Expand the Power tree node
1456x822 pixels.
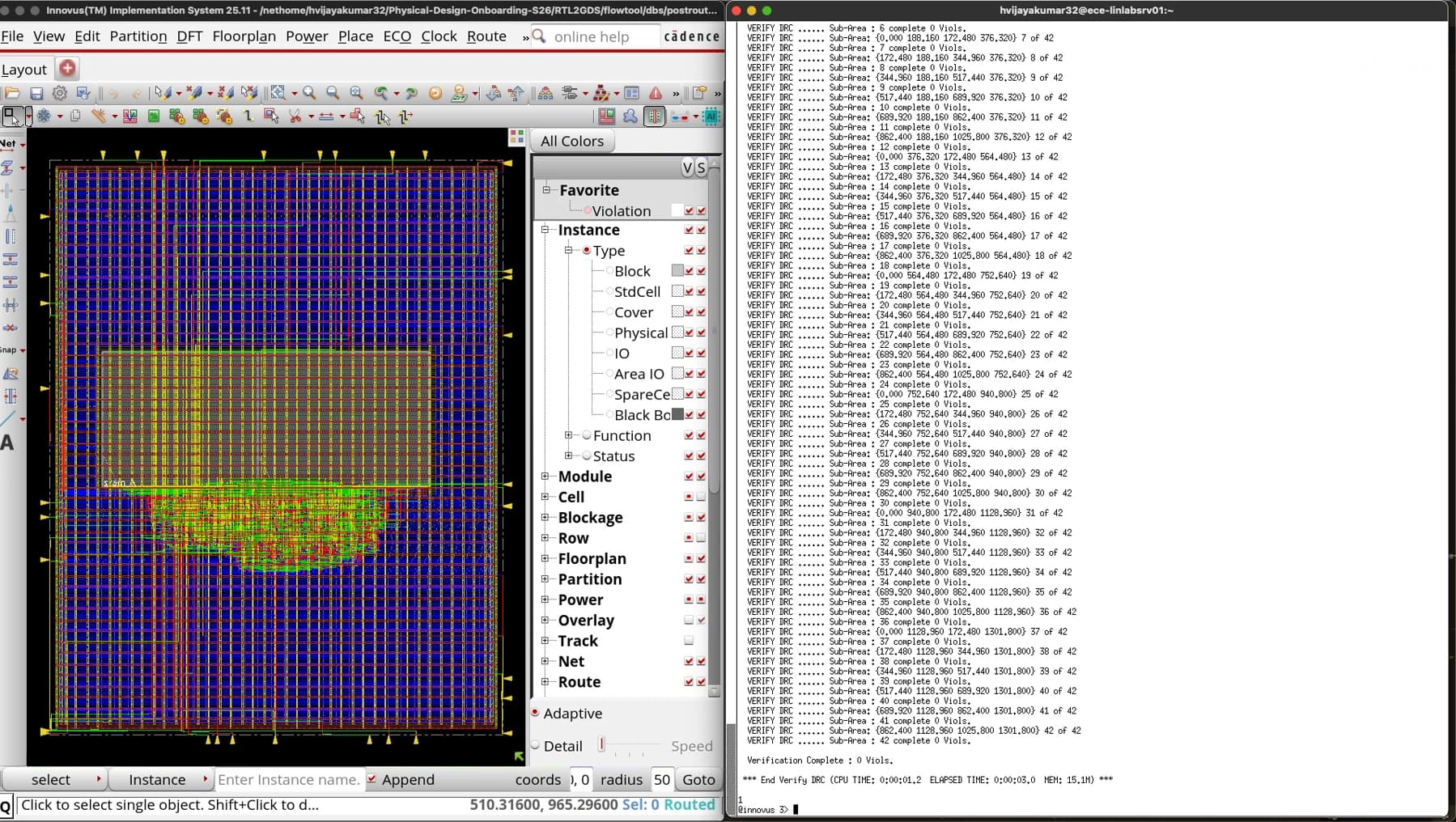545,600
